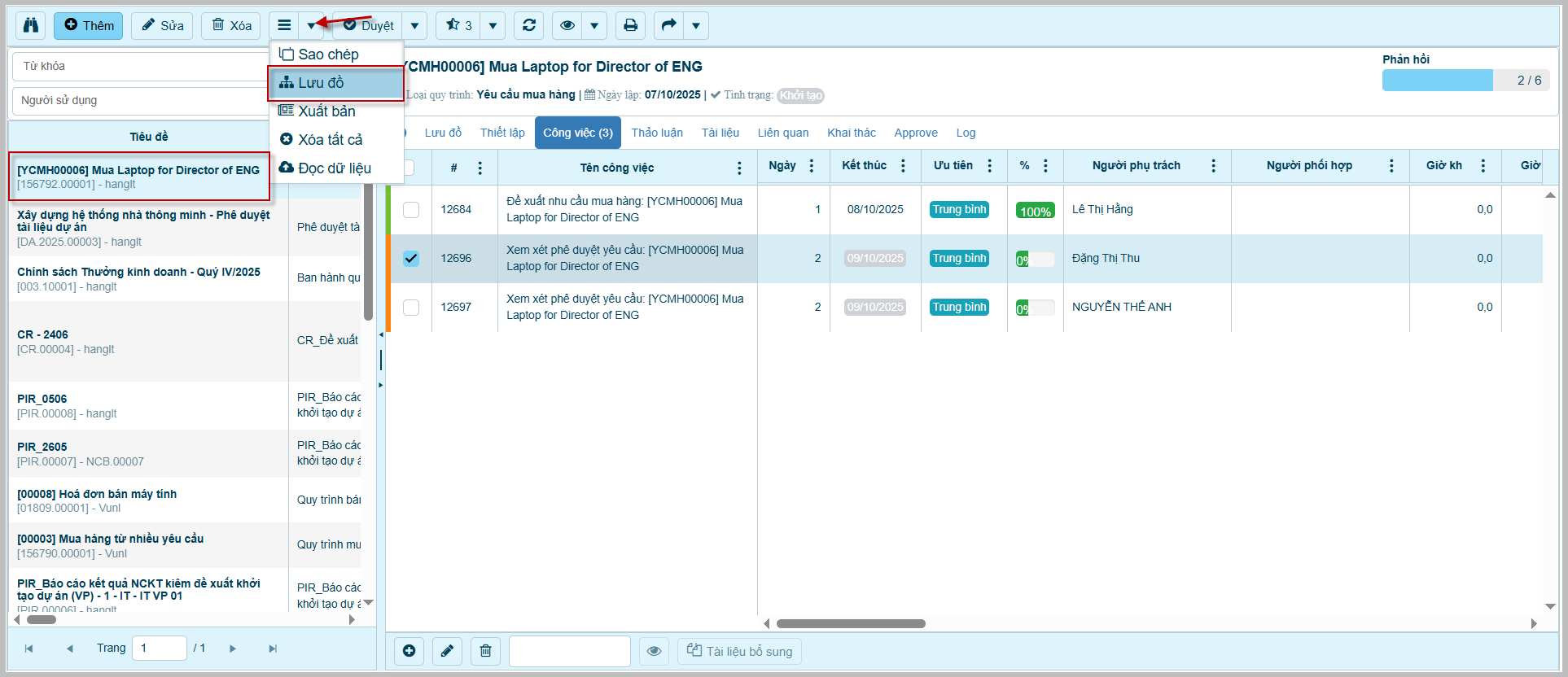Uncheck the checkbox for task 12696

(411, 258)
